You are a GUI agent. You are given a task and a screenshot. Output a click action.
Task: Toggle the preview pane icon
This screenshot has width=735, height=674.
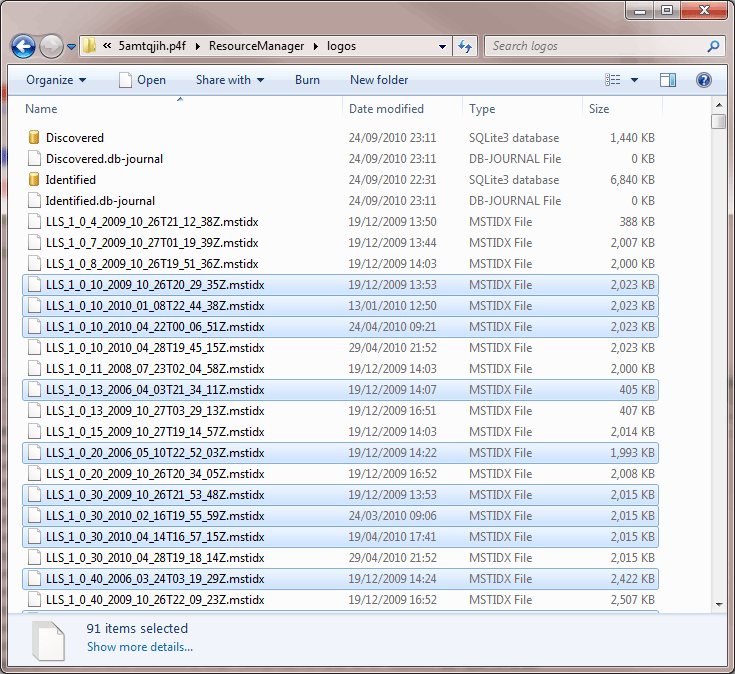[668, 80]
